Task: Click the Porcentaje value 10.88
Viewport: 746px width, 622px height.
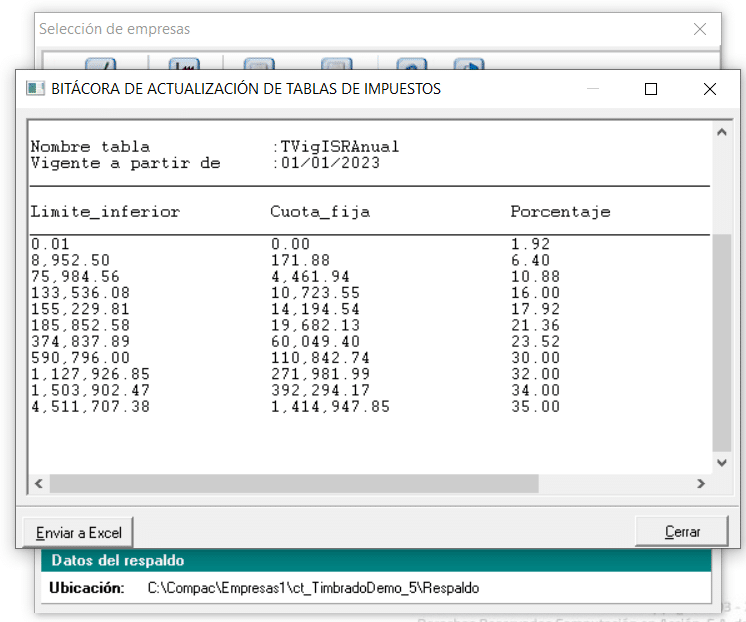Action: (535, 276)
